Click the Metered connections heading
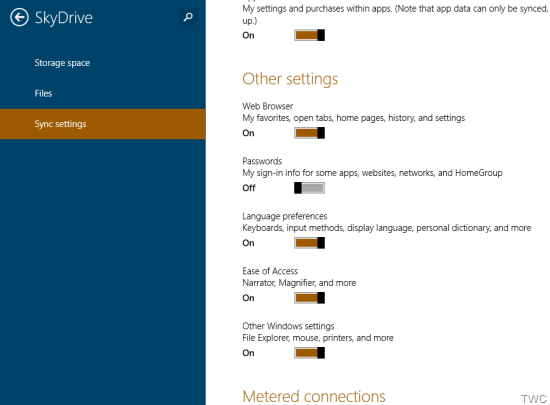The width and height of the screenshot is (550, 405). point(314,396)
